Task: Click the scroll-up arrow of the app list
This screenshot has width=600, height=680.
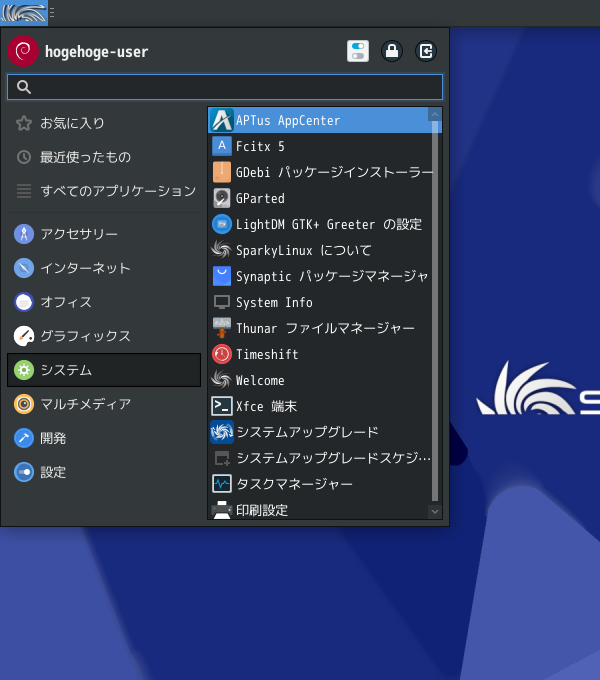Action: 435,114
